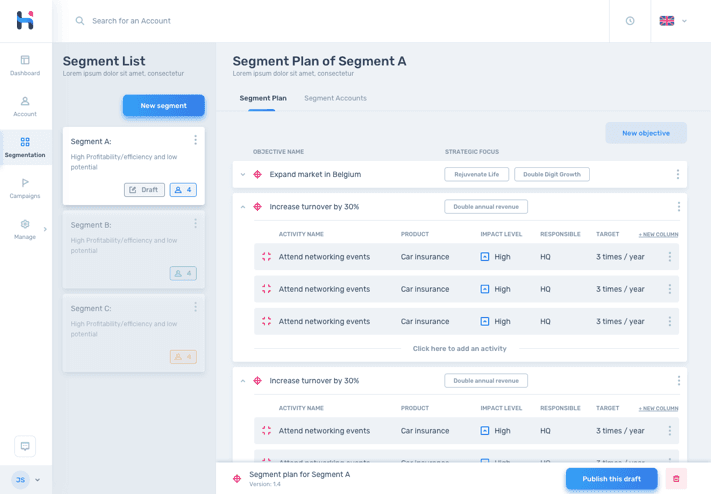This screenshot has width=711, height=494.
Task: Click target icon of second Increase turnover objective
Action: coord(258,381)
